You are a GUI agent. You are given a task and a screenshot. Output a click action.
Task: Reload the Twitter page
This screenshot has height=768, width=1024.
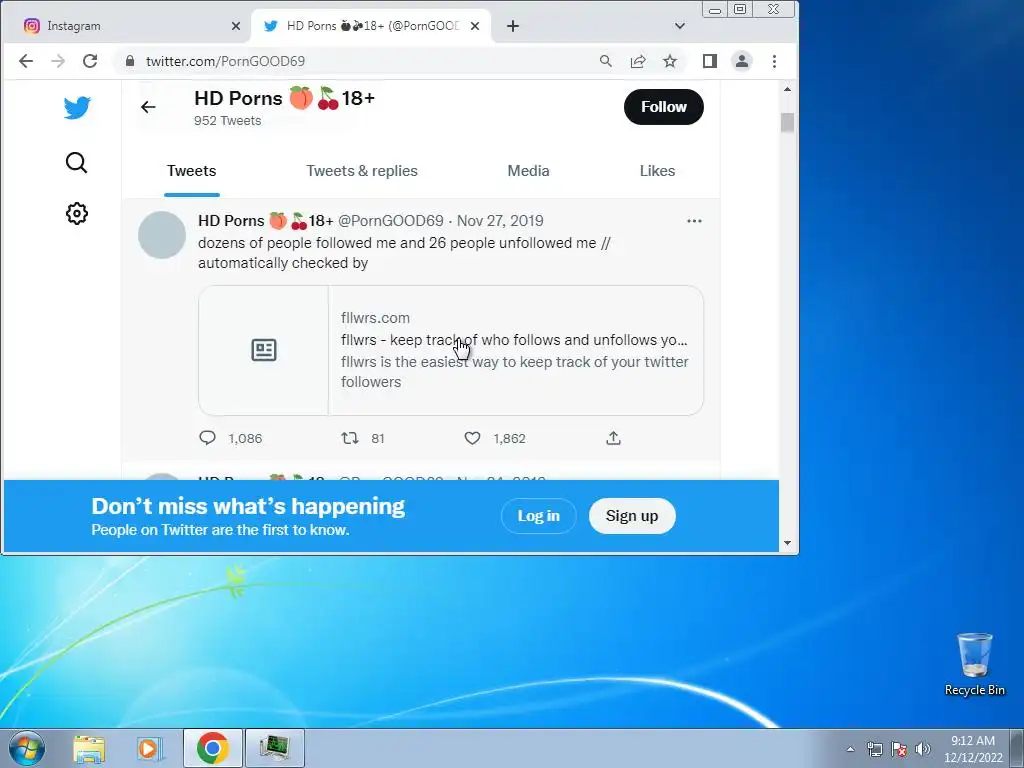(90, 61)
